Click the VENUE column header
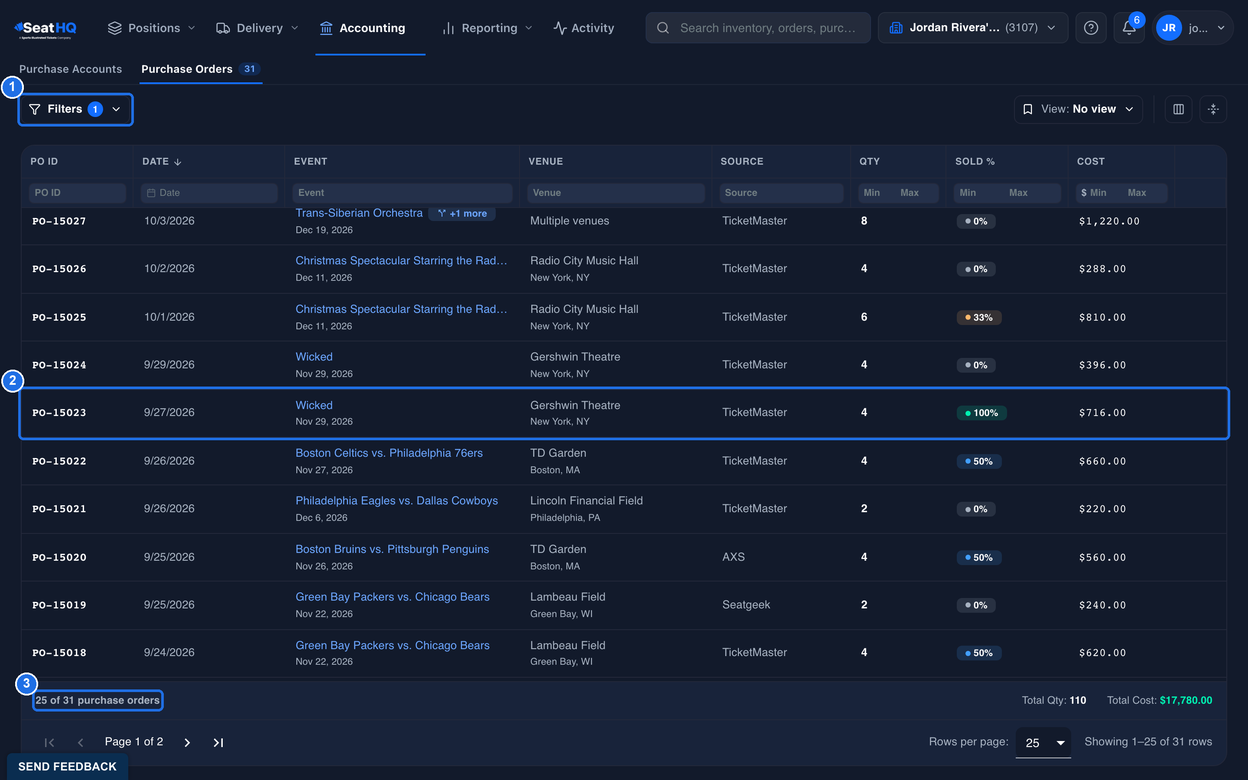1248x780 pixels. (x=546, y=161)
